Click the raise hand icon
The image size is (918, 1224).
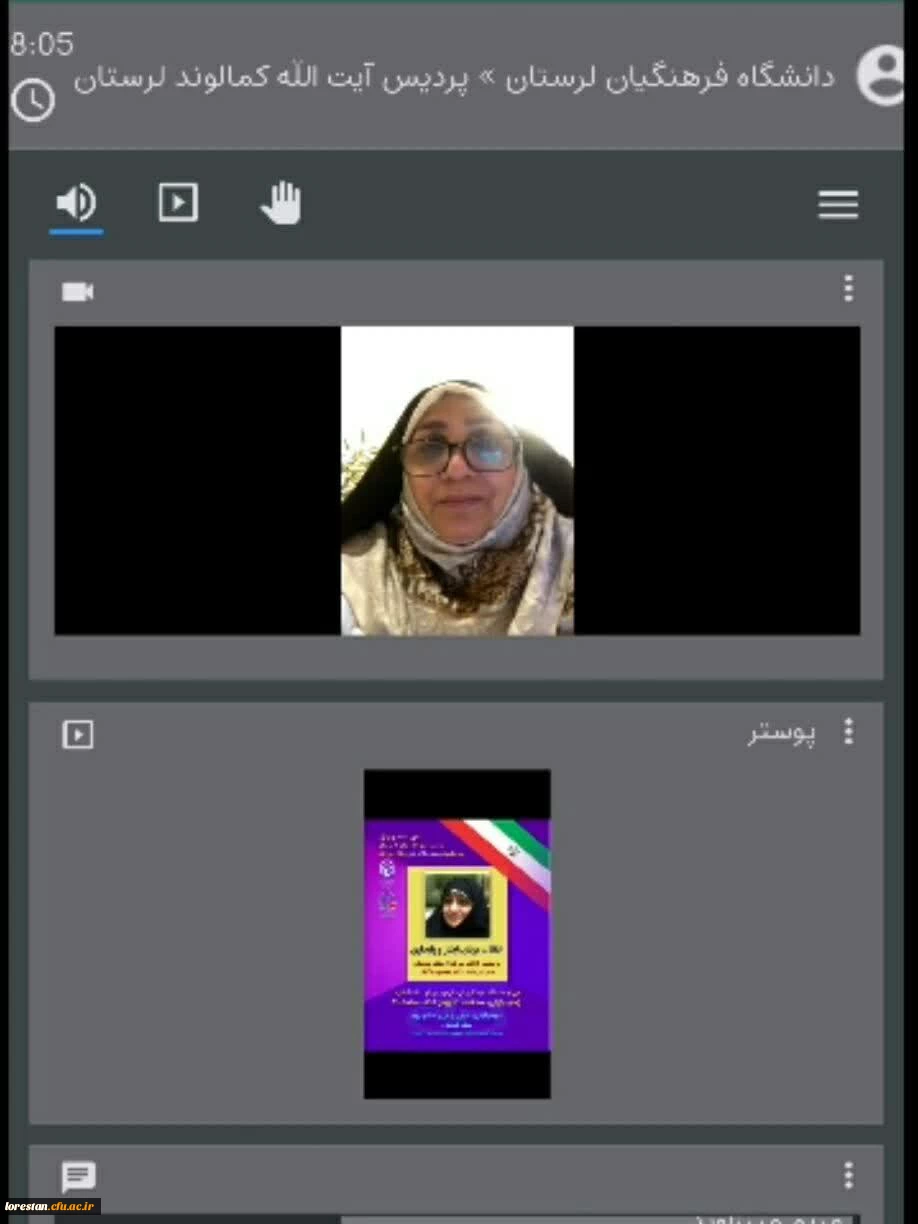pyautogui.click(x=281, y=203)
